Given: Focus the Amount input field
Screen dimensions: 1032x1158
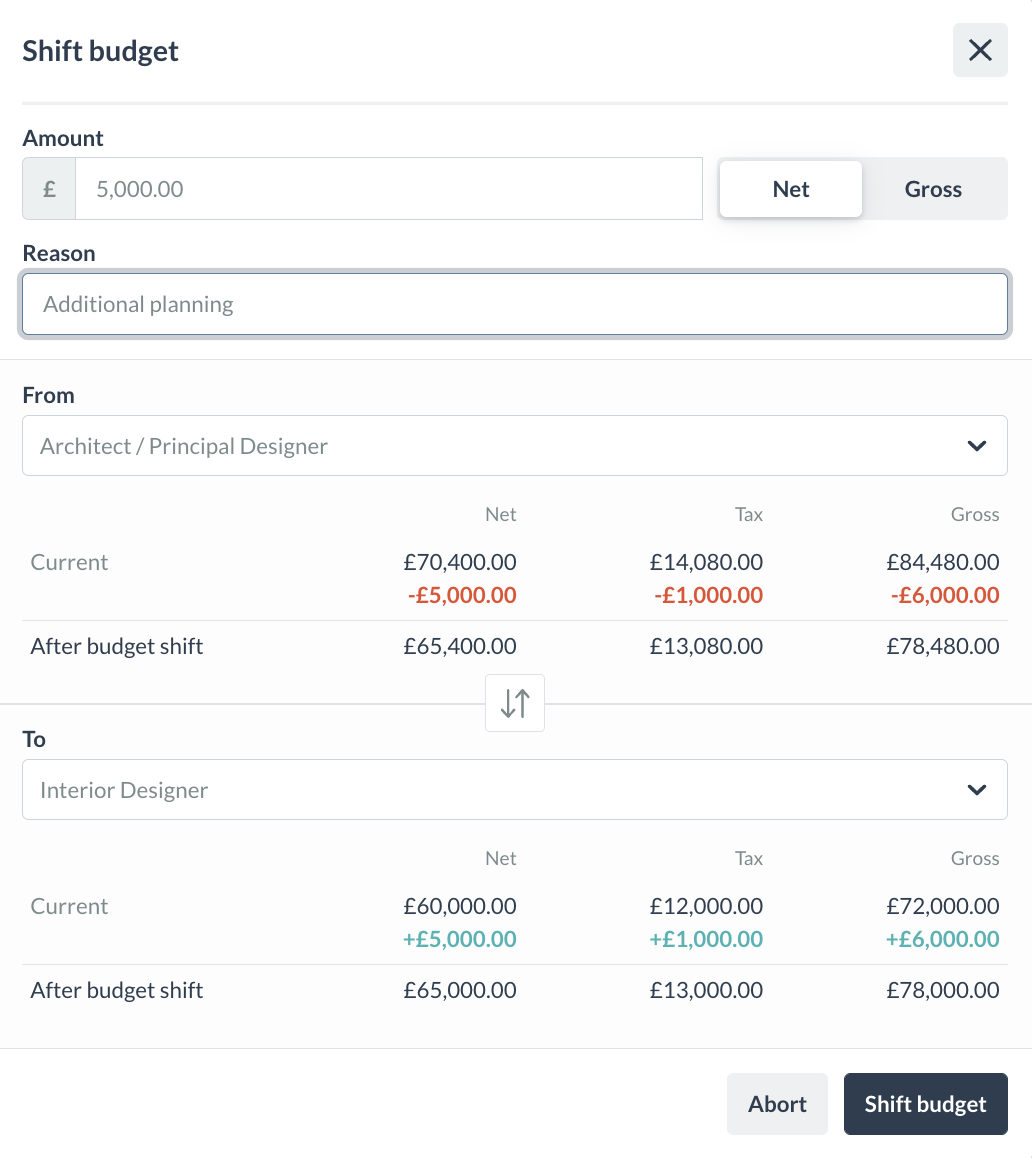Looking at the screenshot, I should tap(389, 189).
